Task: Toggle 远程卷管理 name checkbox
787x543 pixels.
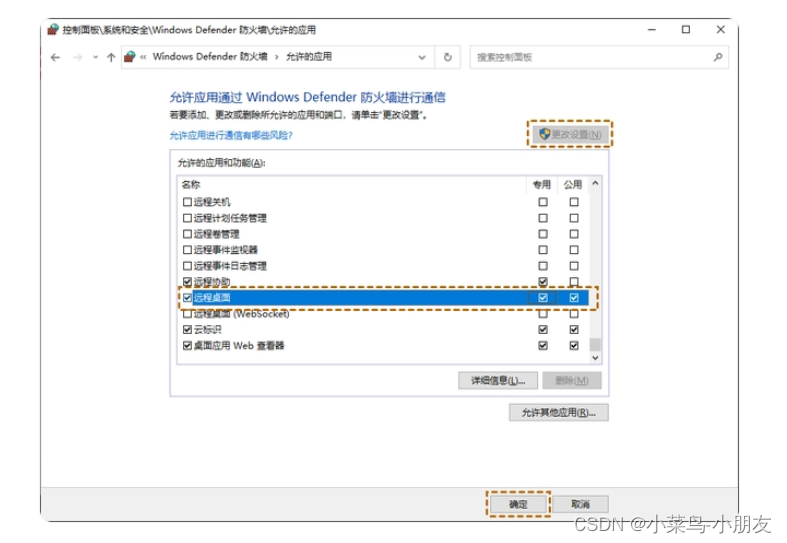Action: pos(187,234)
